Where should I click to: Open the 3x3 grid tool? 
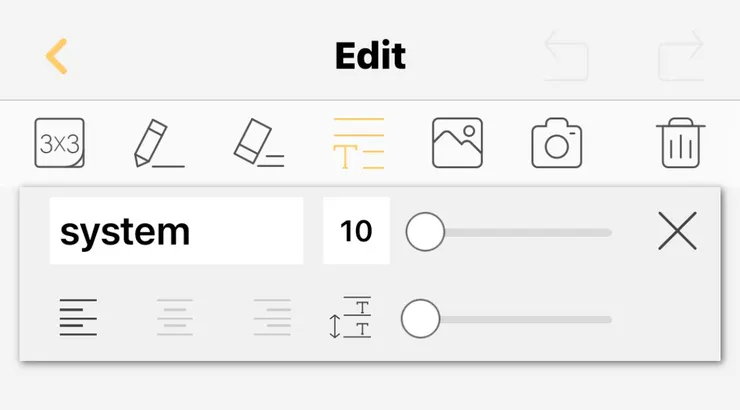click(59, 143)
